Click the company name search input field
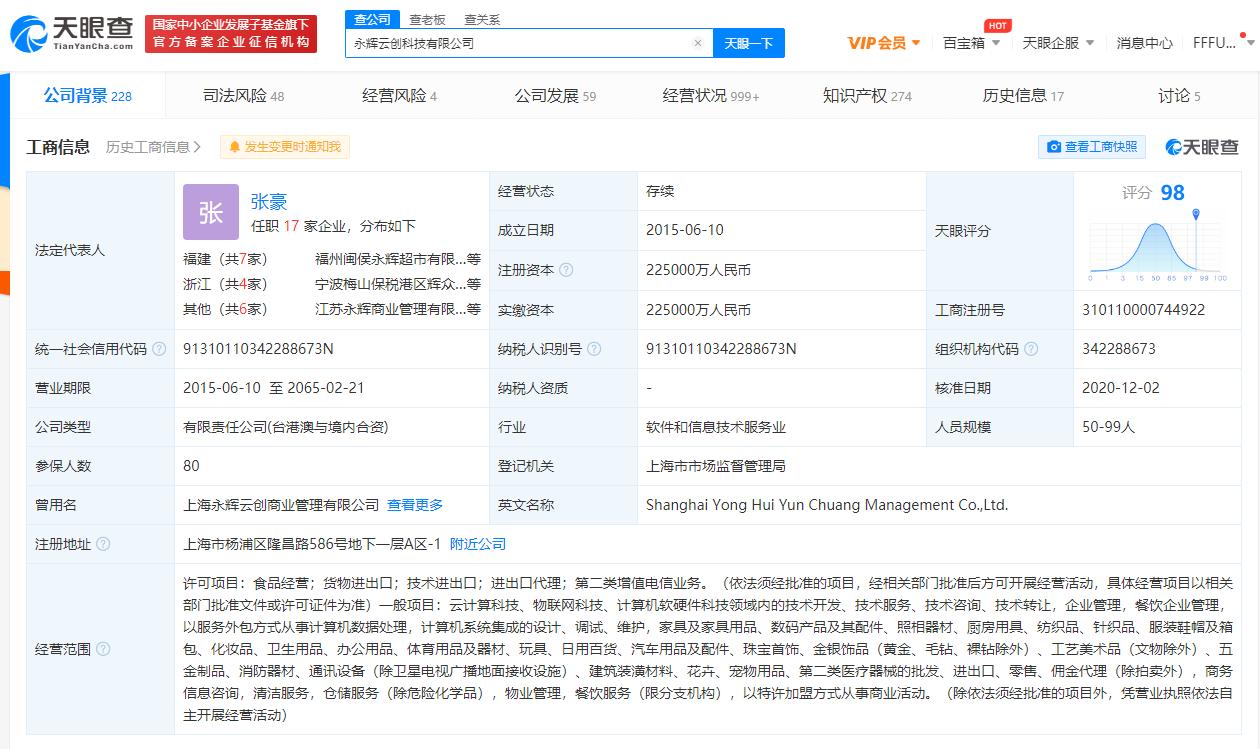 (x=518, y=43)
